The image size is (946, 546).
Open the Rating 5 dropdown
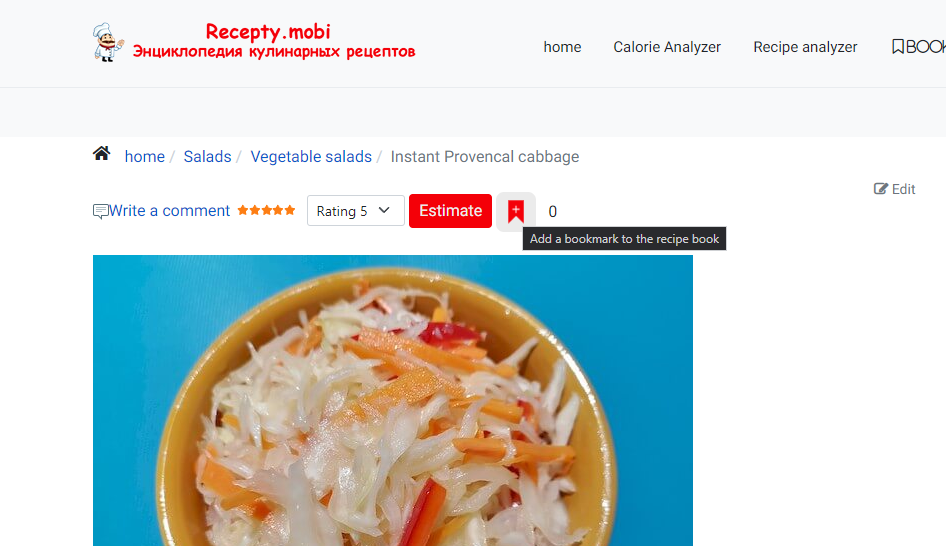point(355,211)
